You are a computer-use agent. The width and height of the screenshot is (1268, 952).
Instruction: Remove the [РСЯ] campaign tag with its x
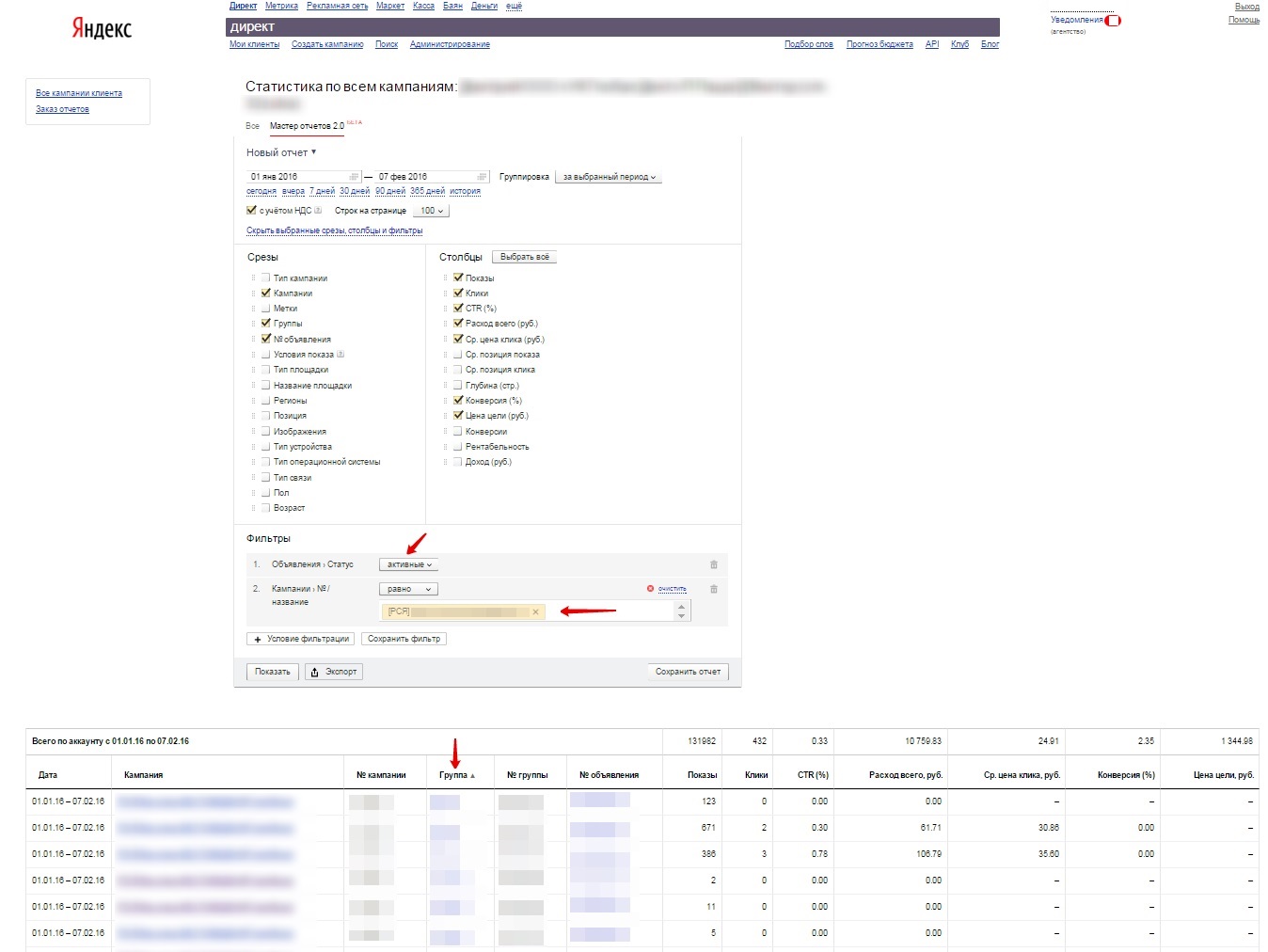pos(536,611)
